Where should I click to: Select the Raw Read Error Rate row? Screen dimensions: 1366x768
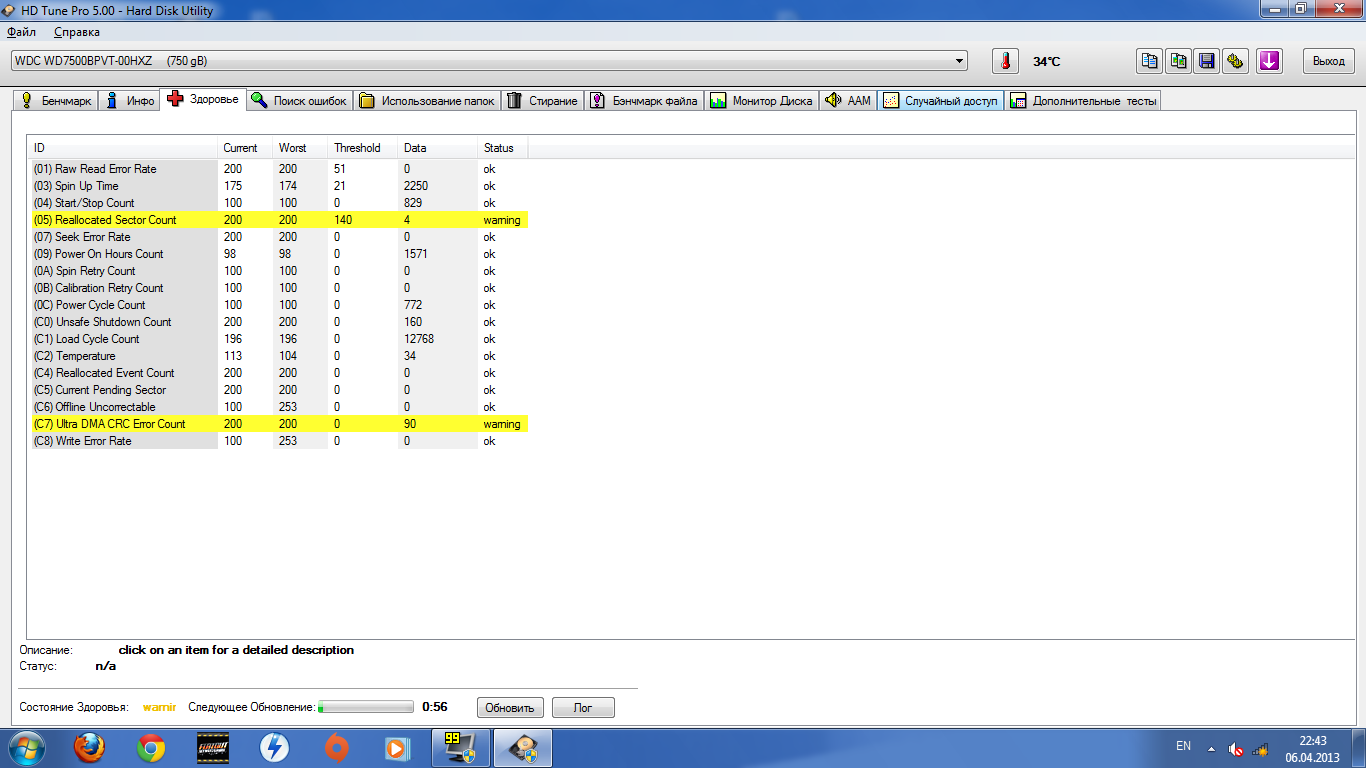(279, 169)
